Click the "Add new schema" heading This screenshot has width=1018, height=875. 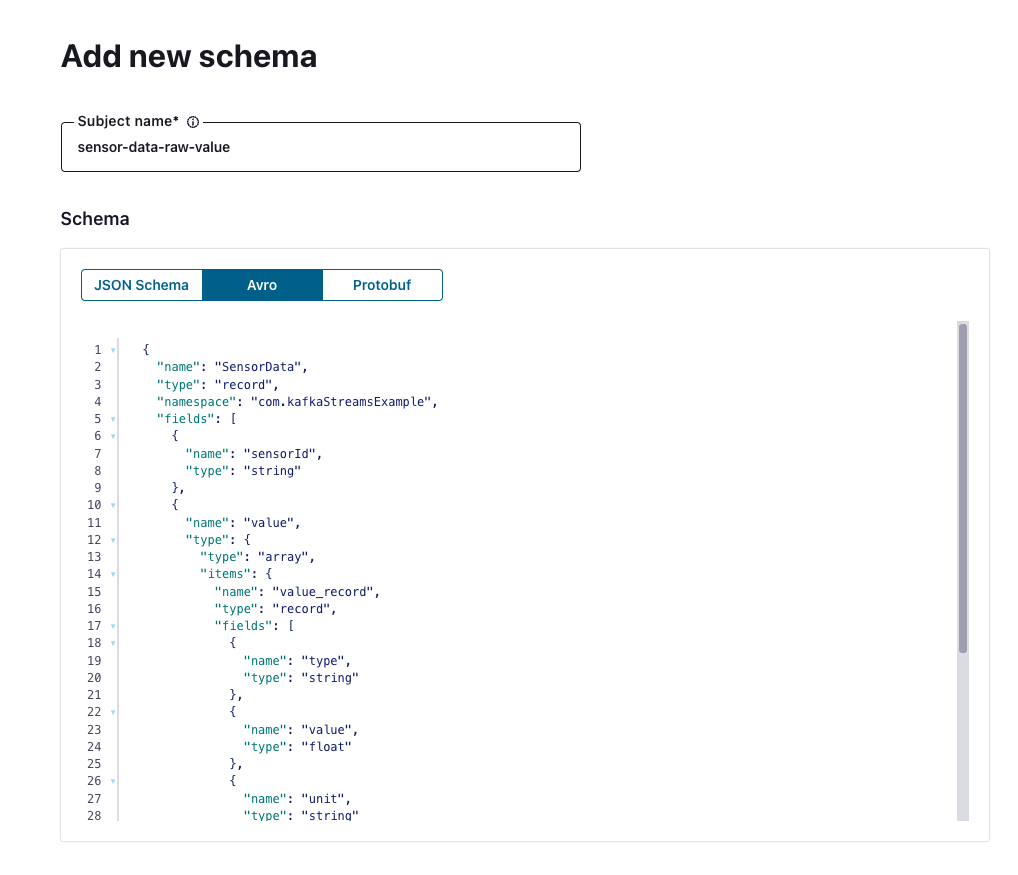tap(189, 56)
